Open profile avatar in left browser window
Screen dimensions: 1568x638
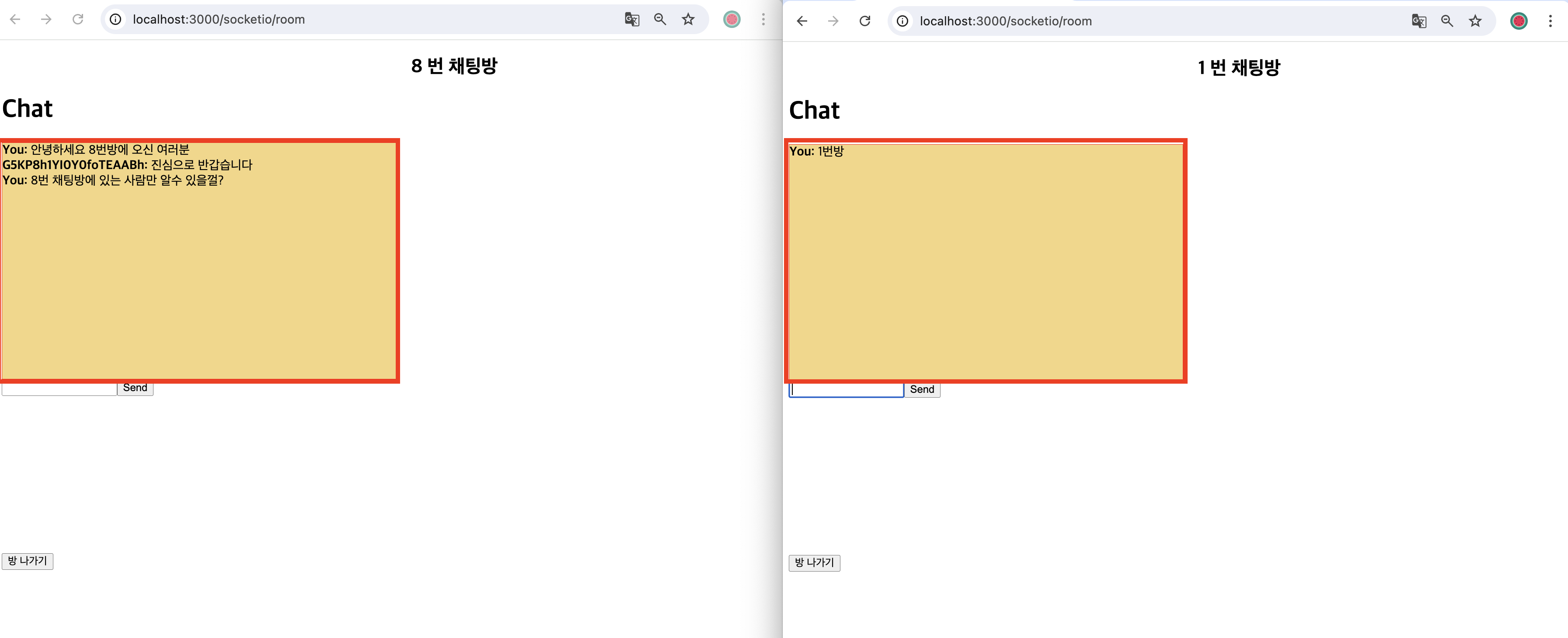732,20
